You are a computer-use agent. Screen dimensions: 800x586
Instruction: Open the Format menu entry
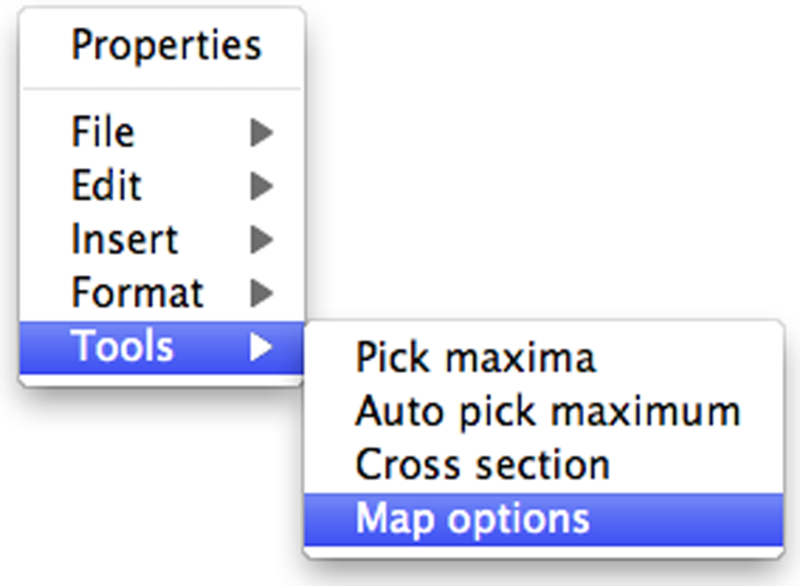coord(137,293)
